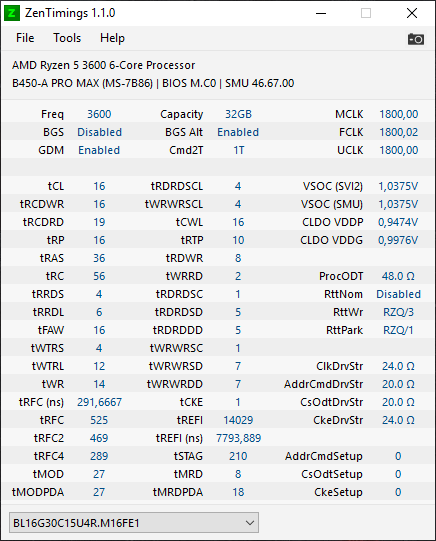436x541 pixels.
Task: Click the AMD Ryzen 5 3600 processor name
Action: pos(103,65)
